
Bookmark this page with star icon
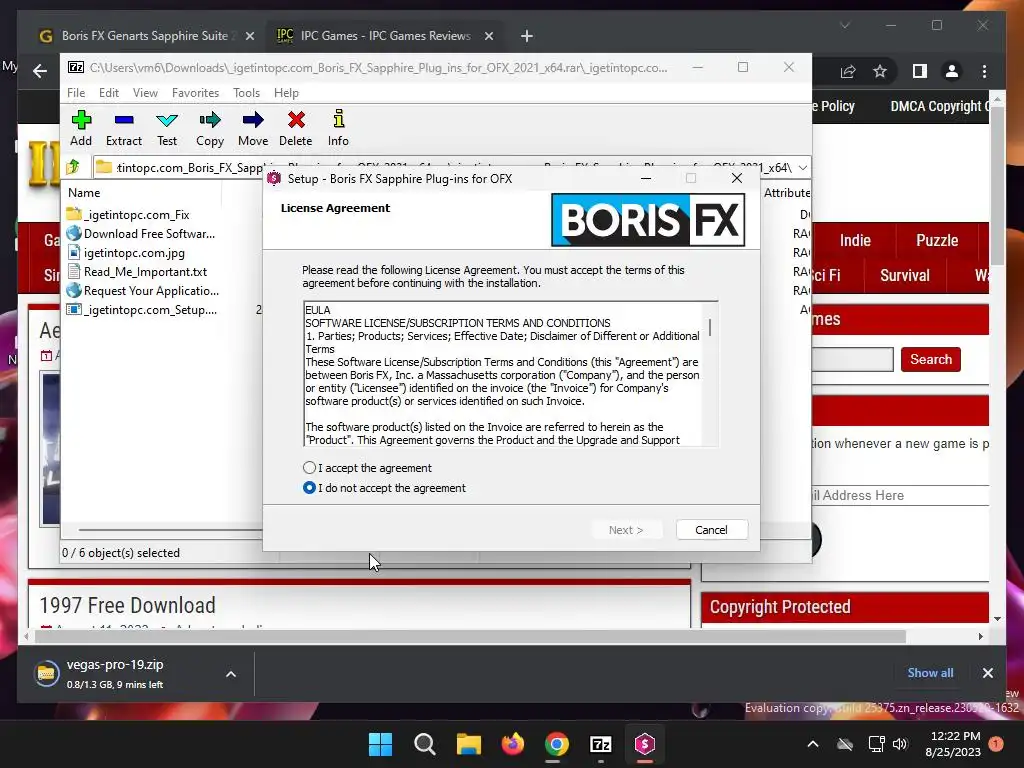(x=880, y=71)
